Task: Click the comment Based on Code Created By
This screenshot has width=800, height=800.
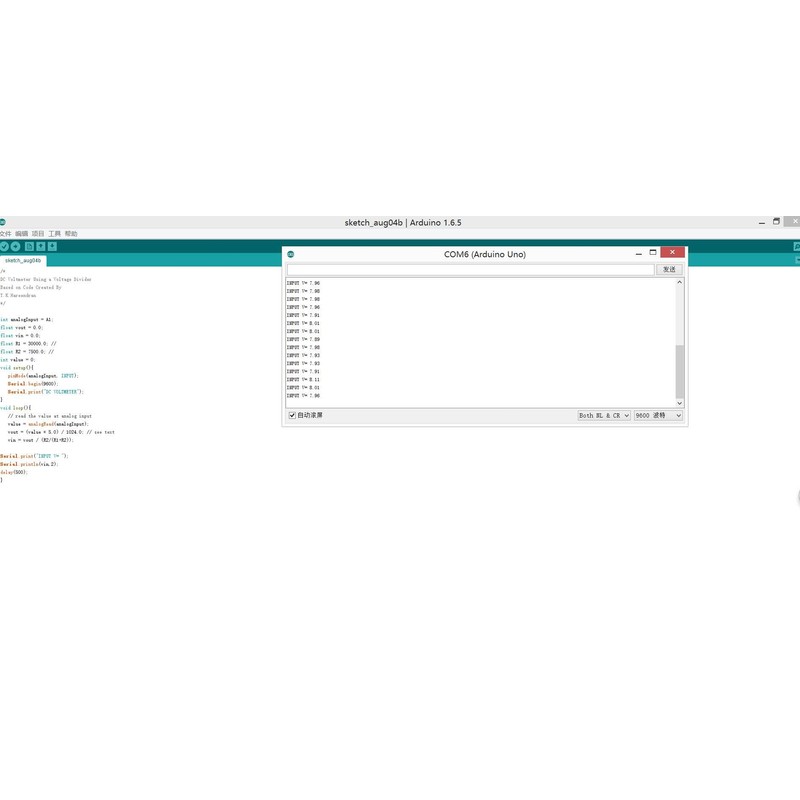Action: click(31, 288)
